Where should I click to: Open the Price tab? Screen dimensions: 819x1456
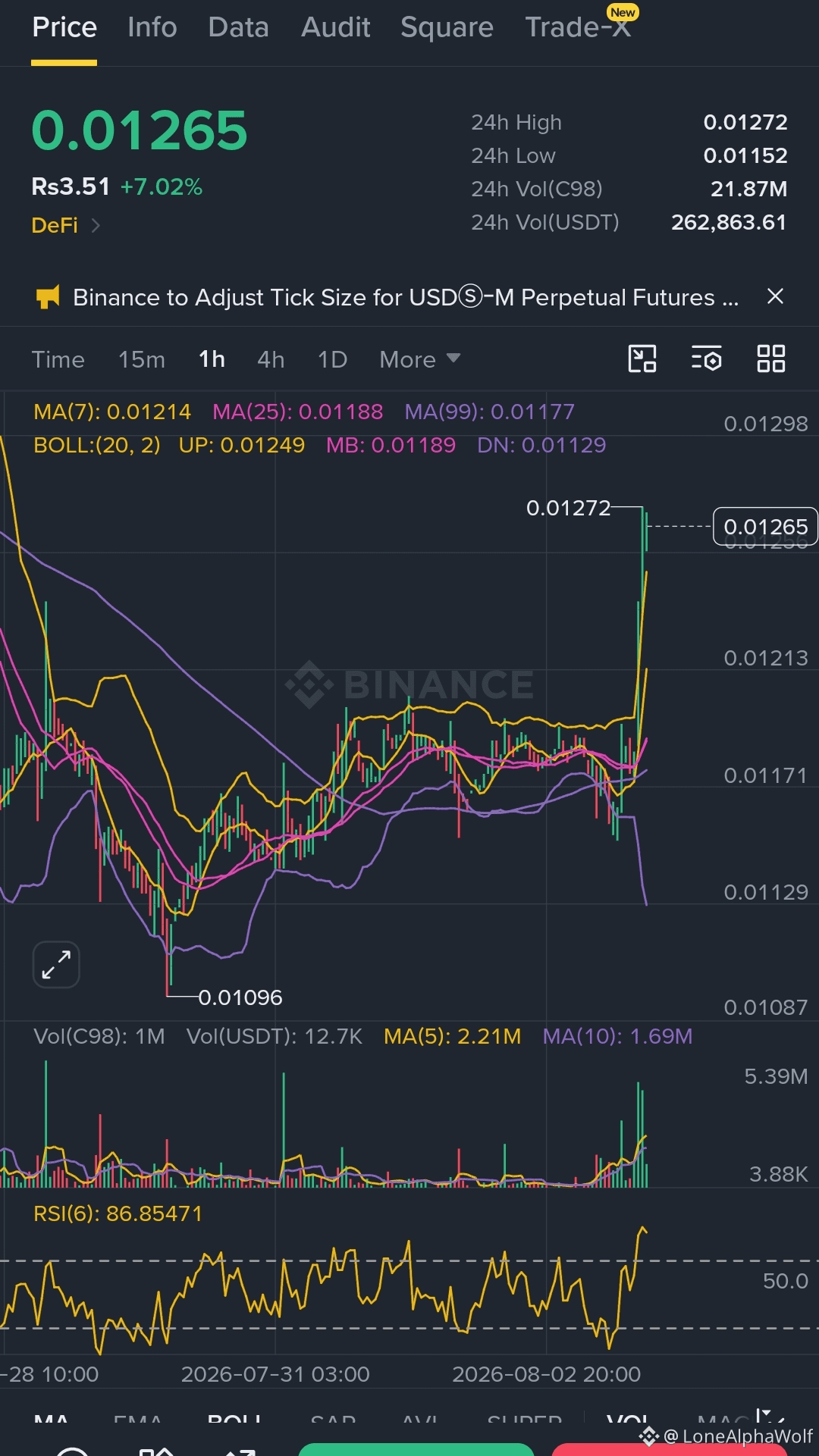64,27
